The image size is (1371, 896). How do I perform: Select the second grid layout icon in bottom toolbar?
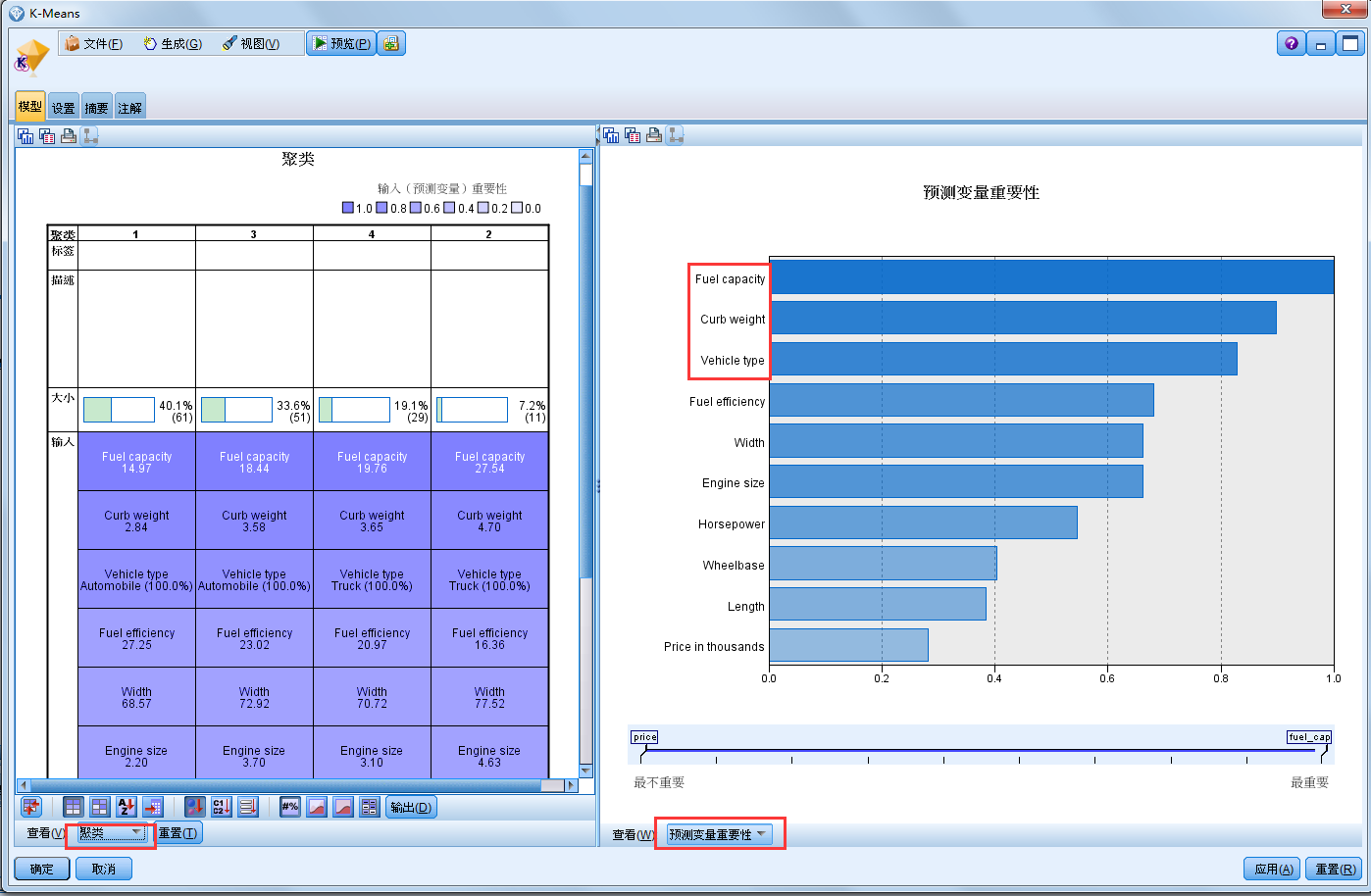pyautogui.click(x=100, y=807)
